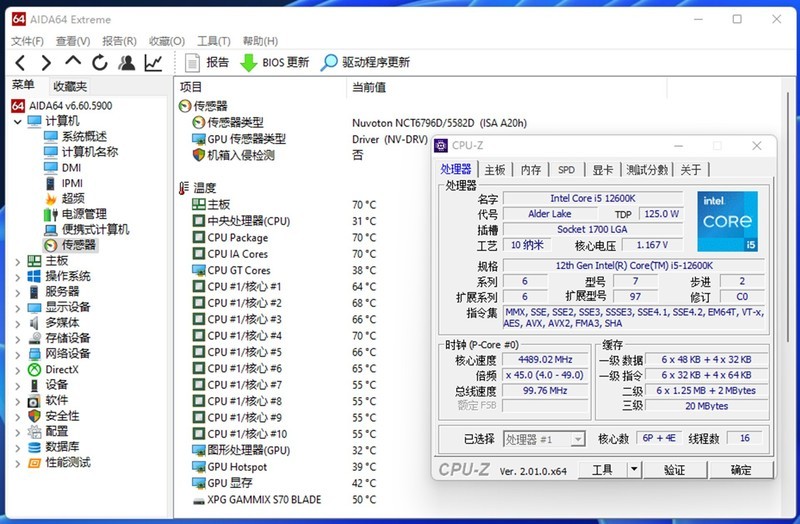Open the 处理器 #1 selection dropdown in CPU-Z
Viewport: 800px width, 524px height.
tap(544, 439)
